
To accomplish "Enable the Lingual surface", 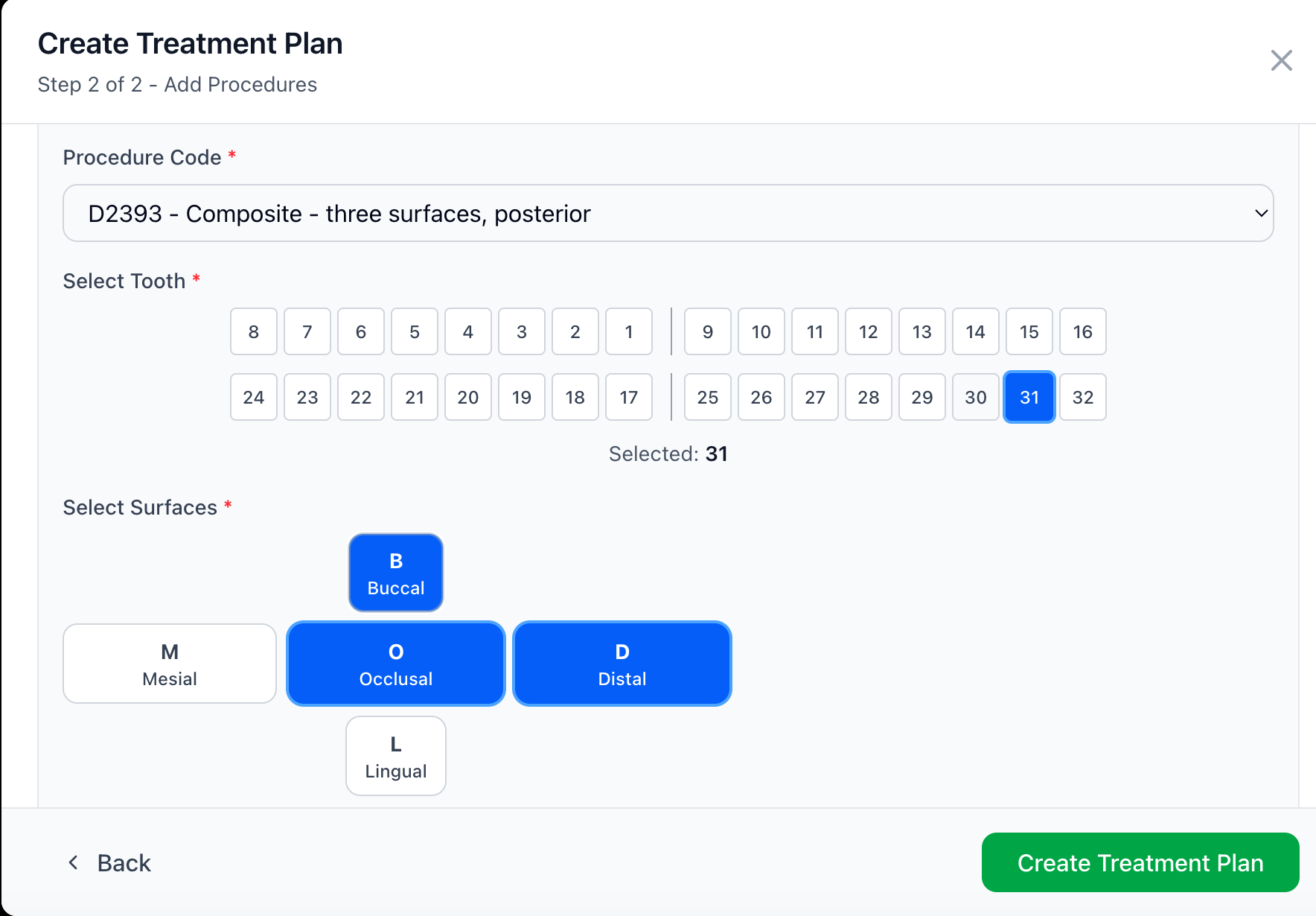I will pyautogui.click(x=395, y=755).
